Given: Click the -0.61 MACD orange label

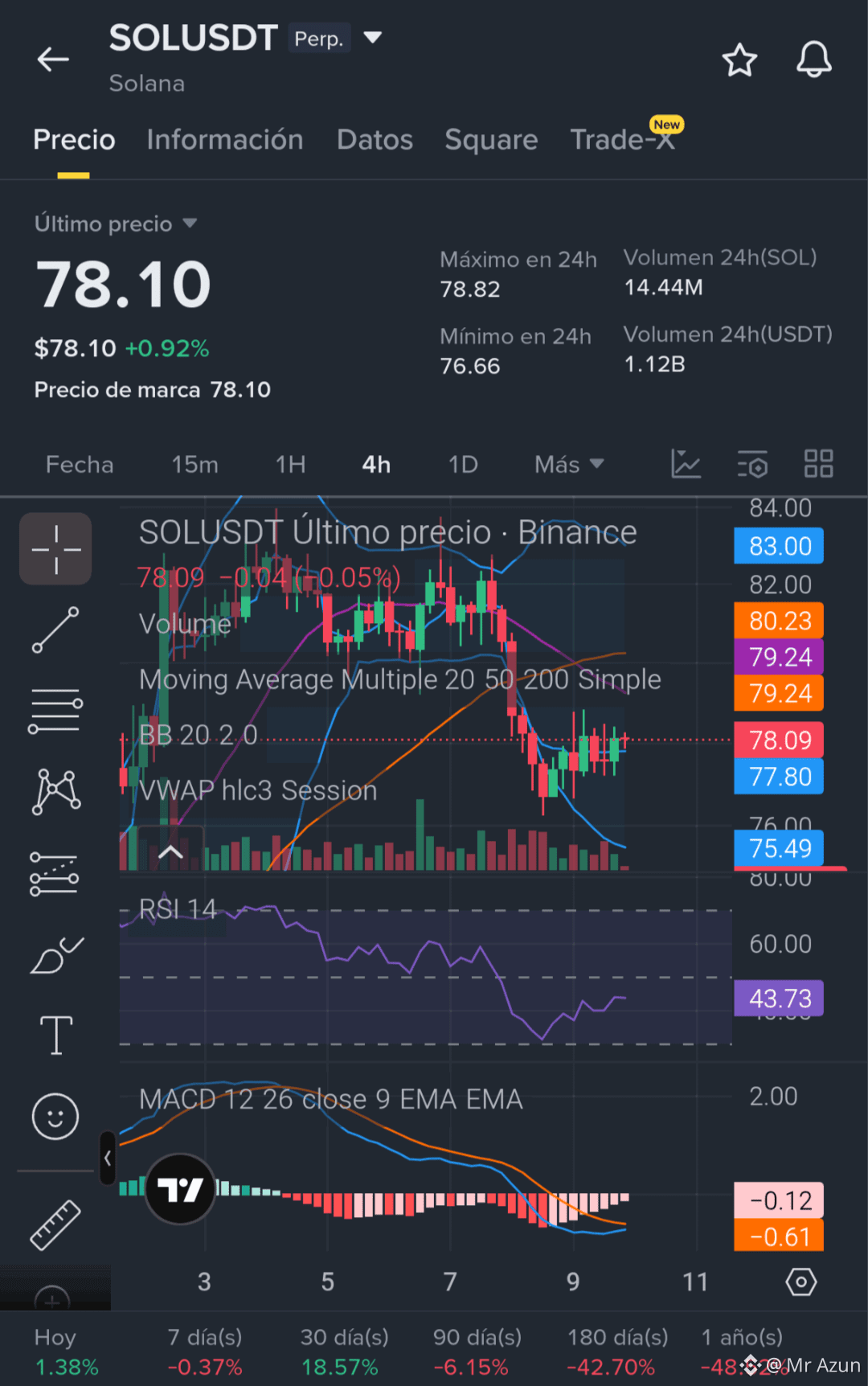Looking at the screenshot, I should tap(779, 1236).
